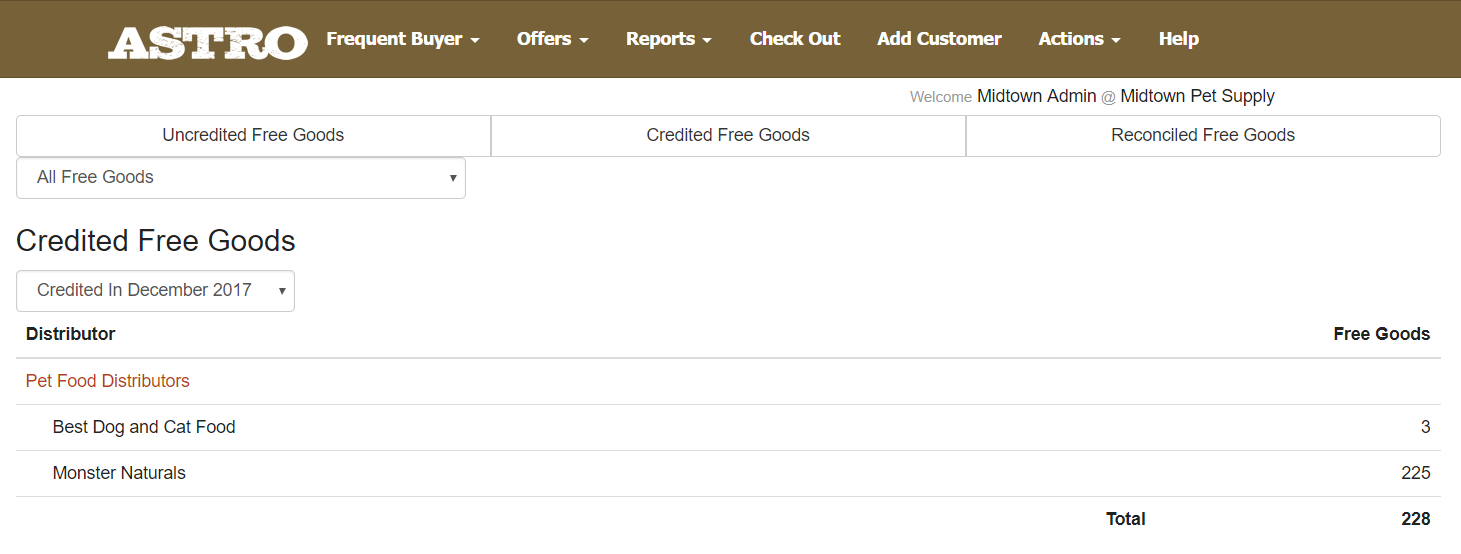Open the Reports menu
The image size is (1461, 554).
click(x=669, y=39)
